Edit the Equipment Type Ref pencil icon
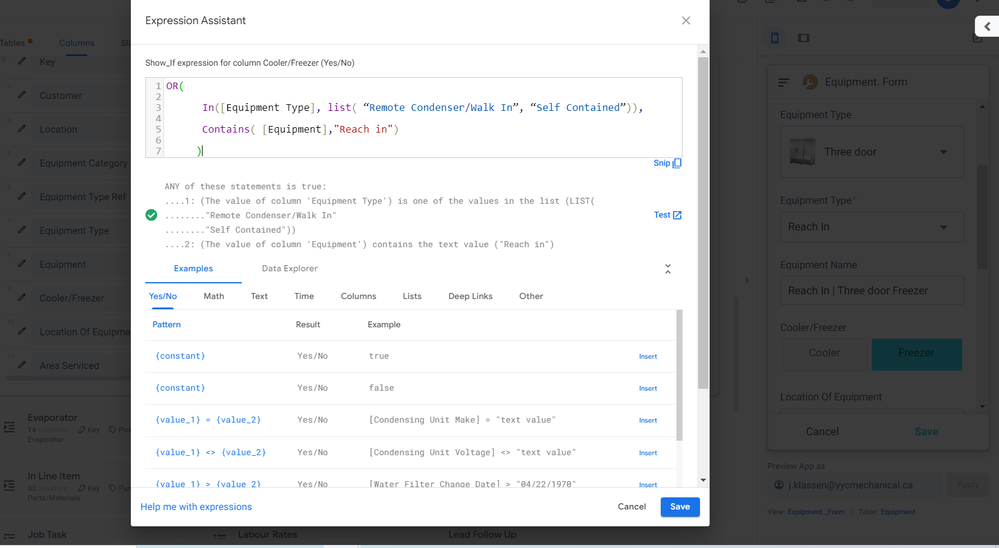999x548 pixels. tap(22, 196)
